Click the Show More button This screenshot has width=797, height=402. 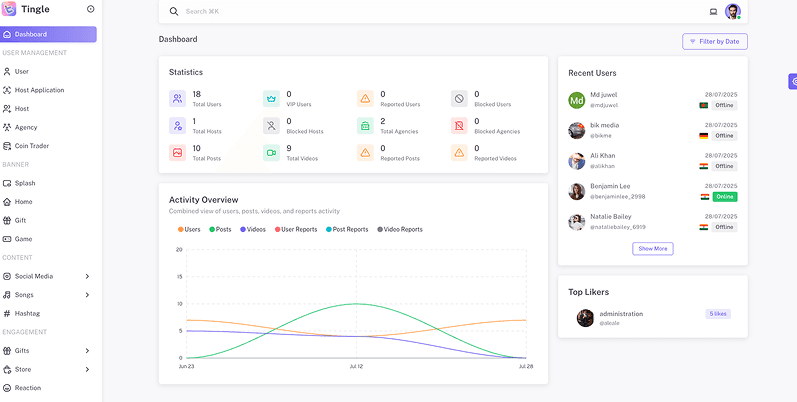[x=653, y=249]
